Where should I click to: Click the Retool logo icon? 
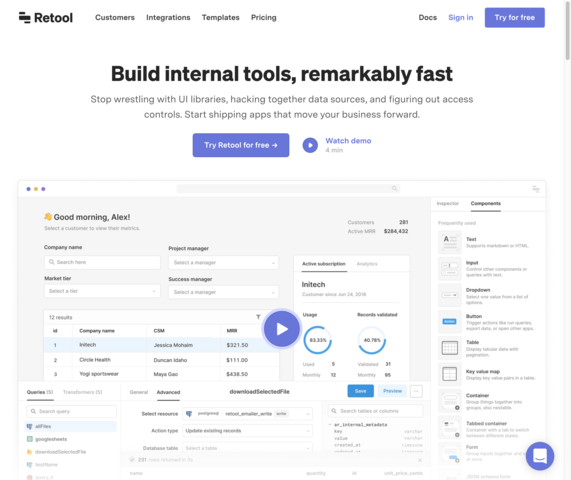[x=25, y=17]
